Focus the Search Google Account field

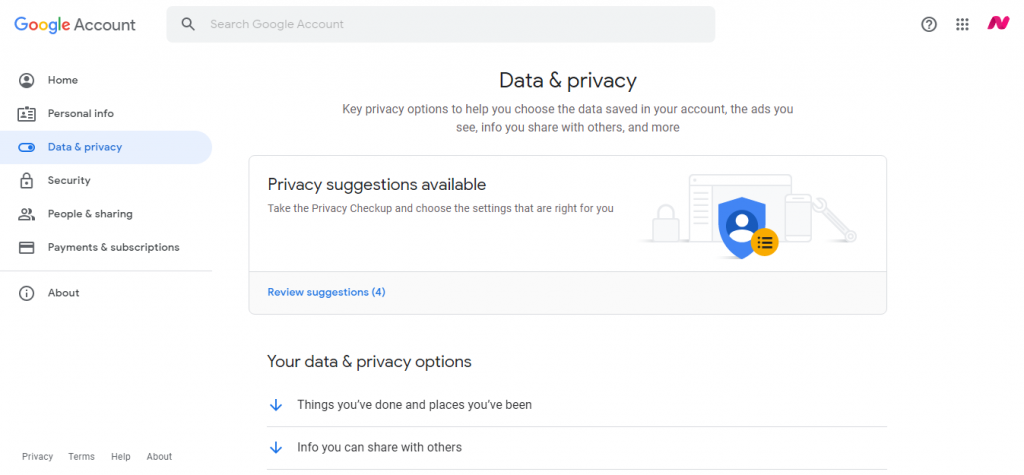coord(441,24)
